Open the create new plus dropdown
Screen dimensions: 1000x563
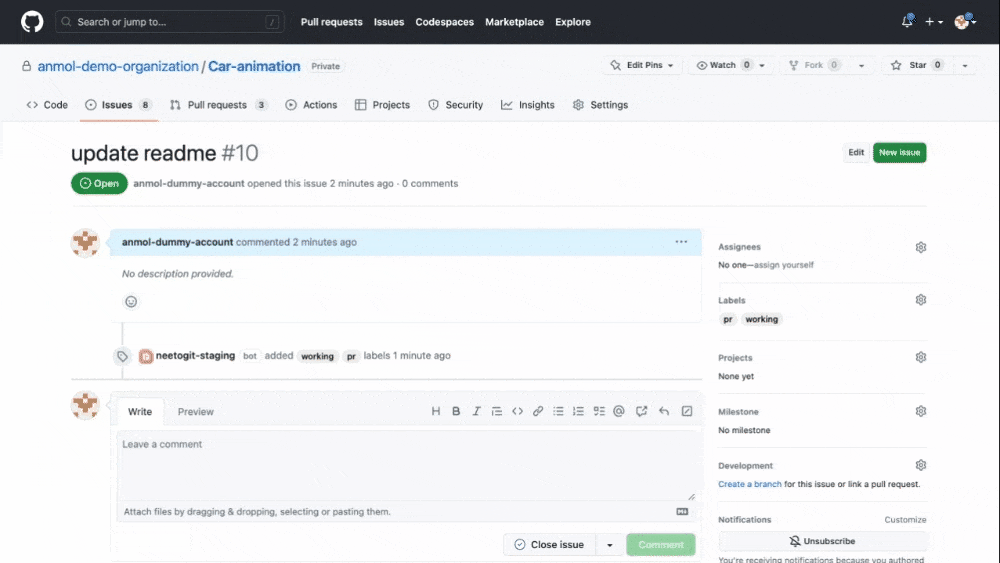point(934,22)
